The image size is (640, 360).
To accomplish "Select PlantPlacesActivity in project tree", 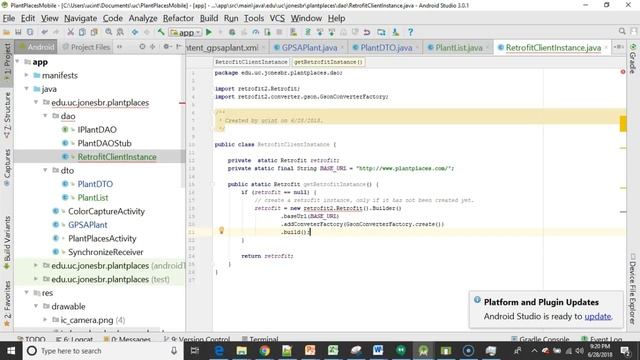I will [x=102, y=238].
